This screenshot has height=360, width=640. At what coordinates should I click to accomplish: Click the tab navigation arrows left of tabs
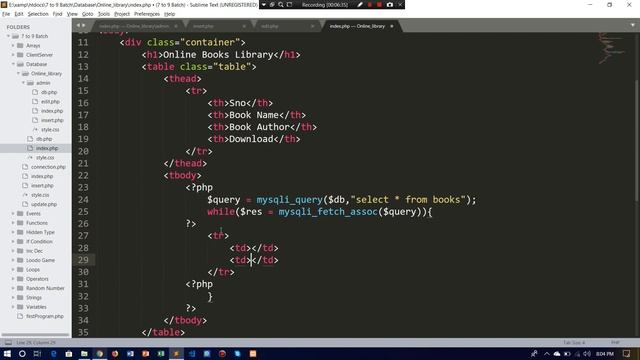(81, 25)
